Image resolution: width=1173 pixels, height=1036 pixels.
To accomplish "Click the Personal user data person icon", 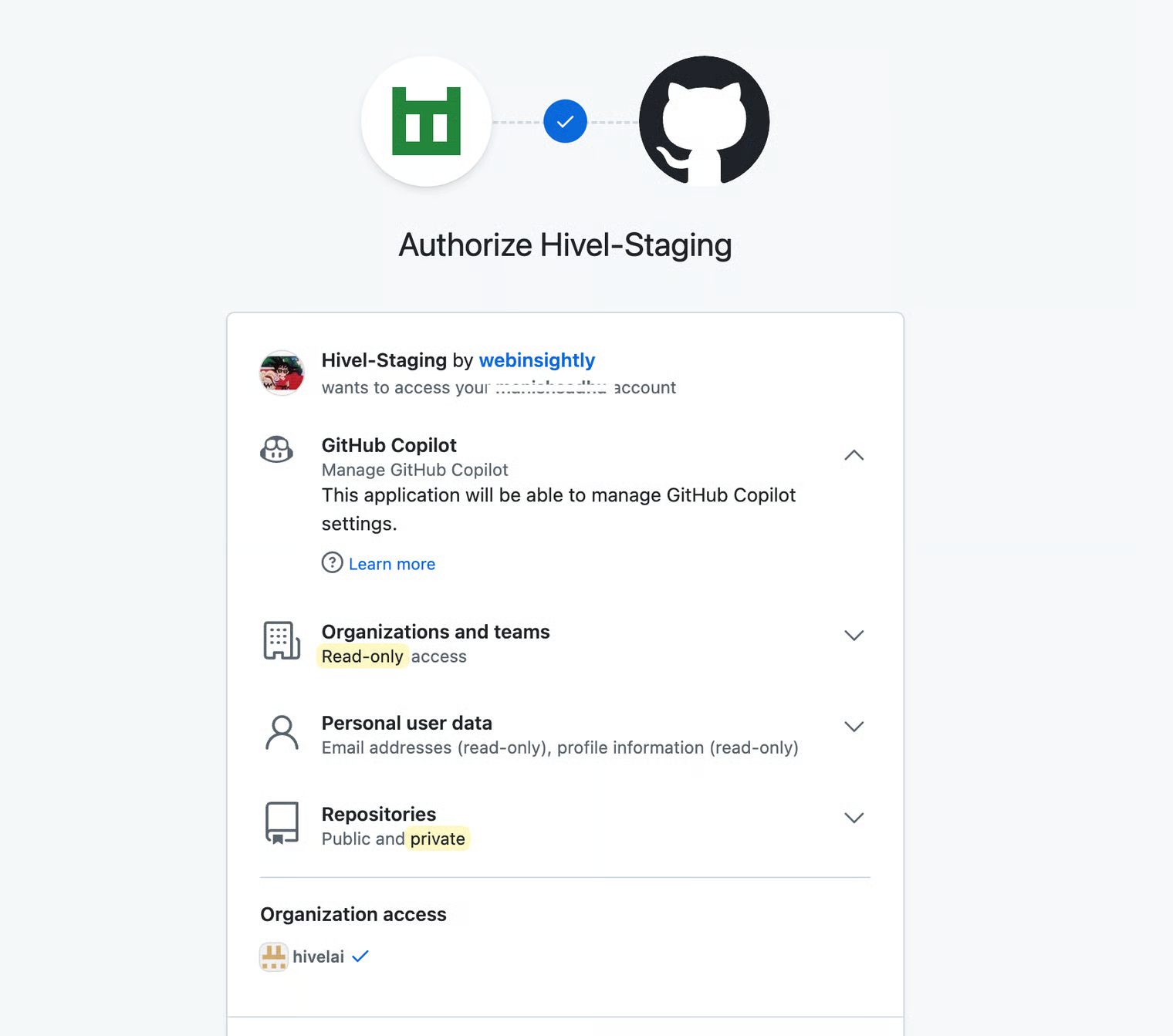I will click(282, 732).
